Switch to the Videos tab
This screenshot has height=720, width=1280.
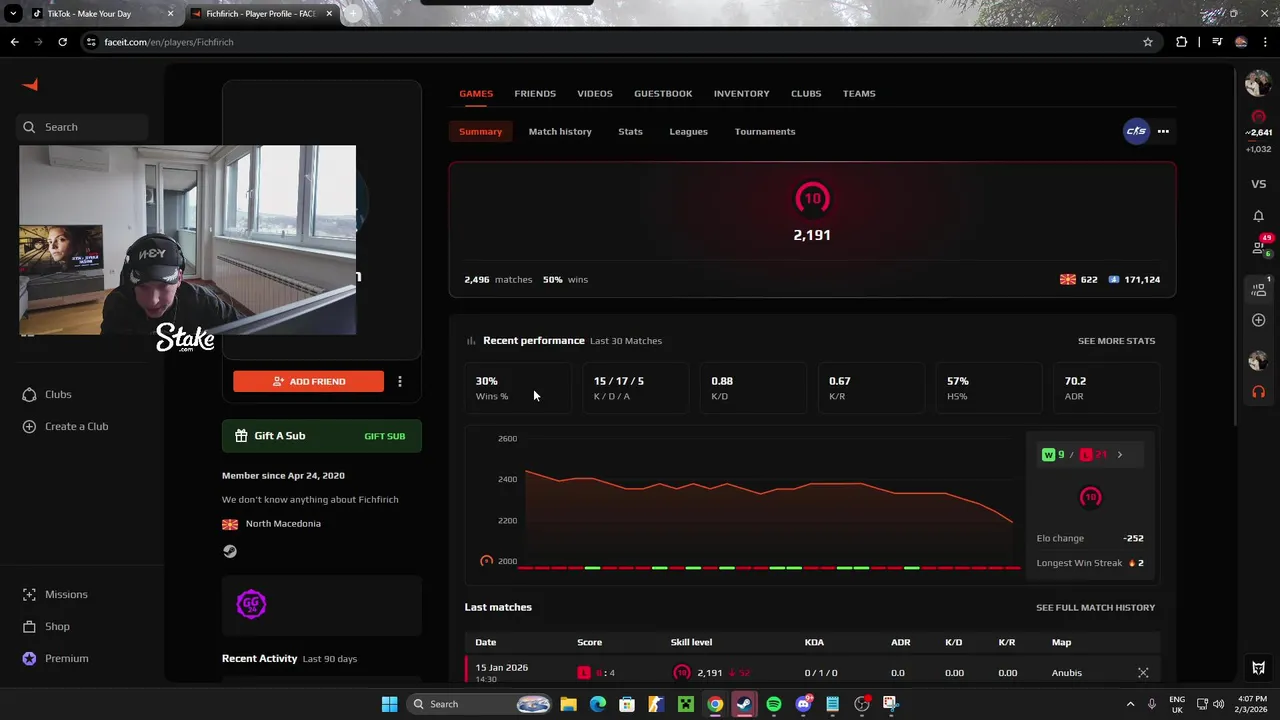pyautogui.click(x=595, y=93)
